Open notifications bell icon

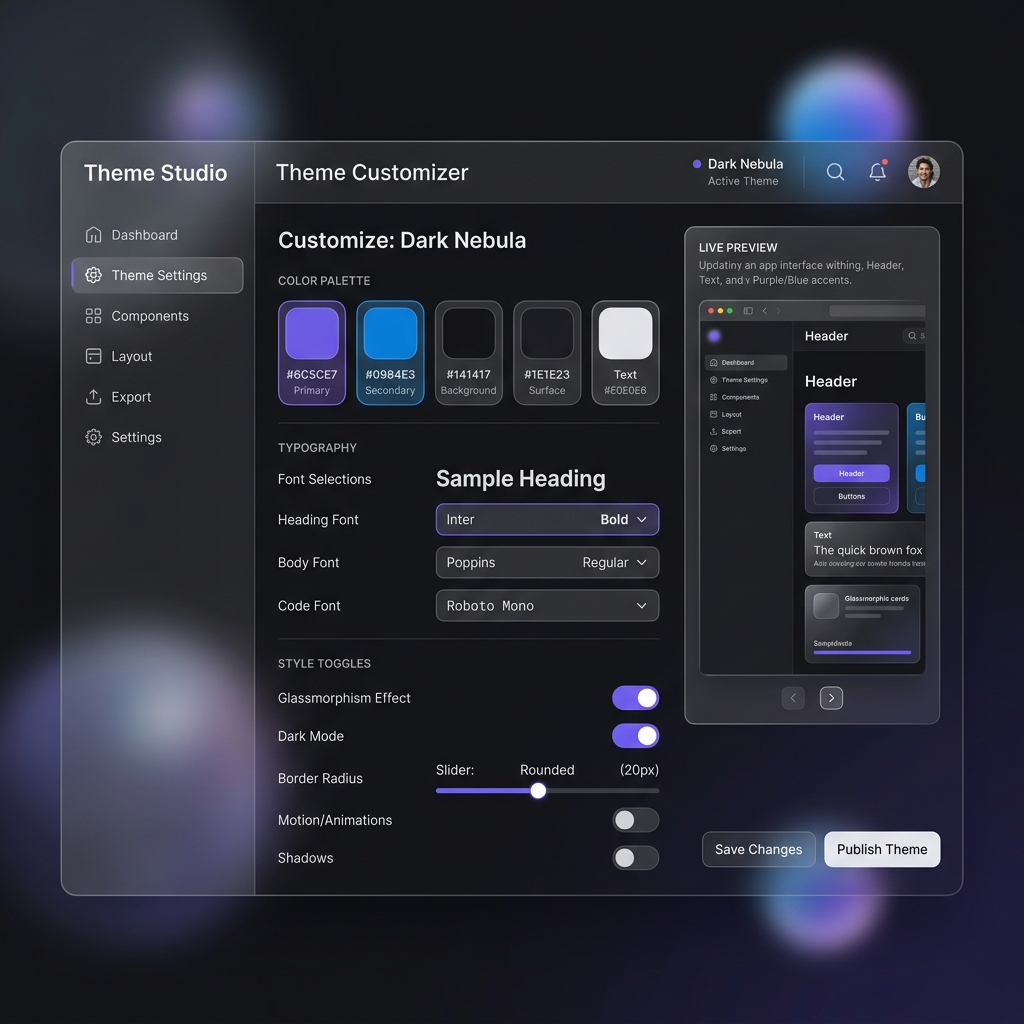(x=877, y=172)
